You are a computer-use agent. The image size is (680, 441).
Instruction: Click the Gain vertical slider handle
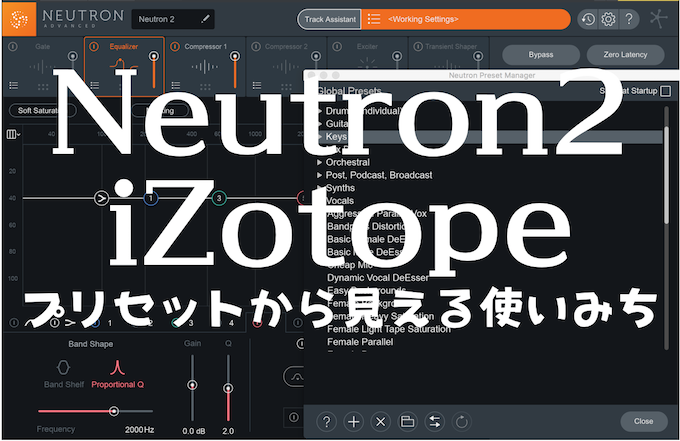(192, 385)
